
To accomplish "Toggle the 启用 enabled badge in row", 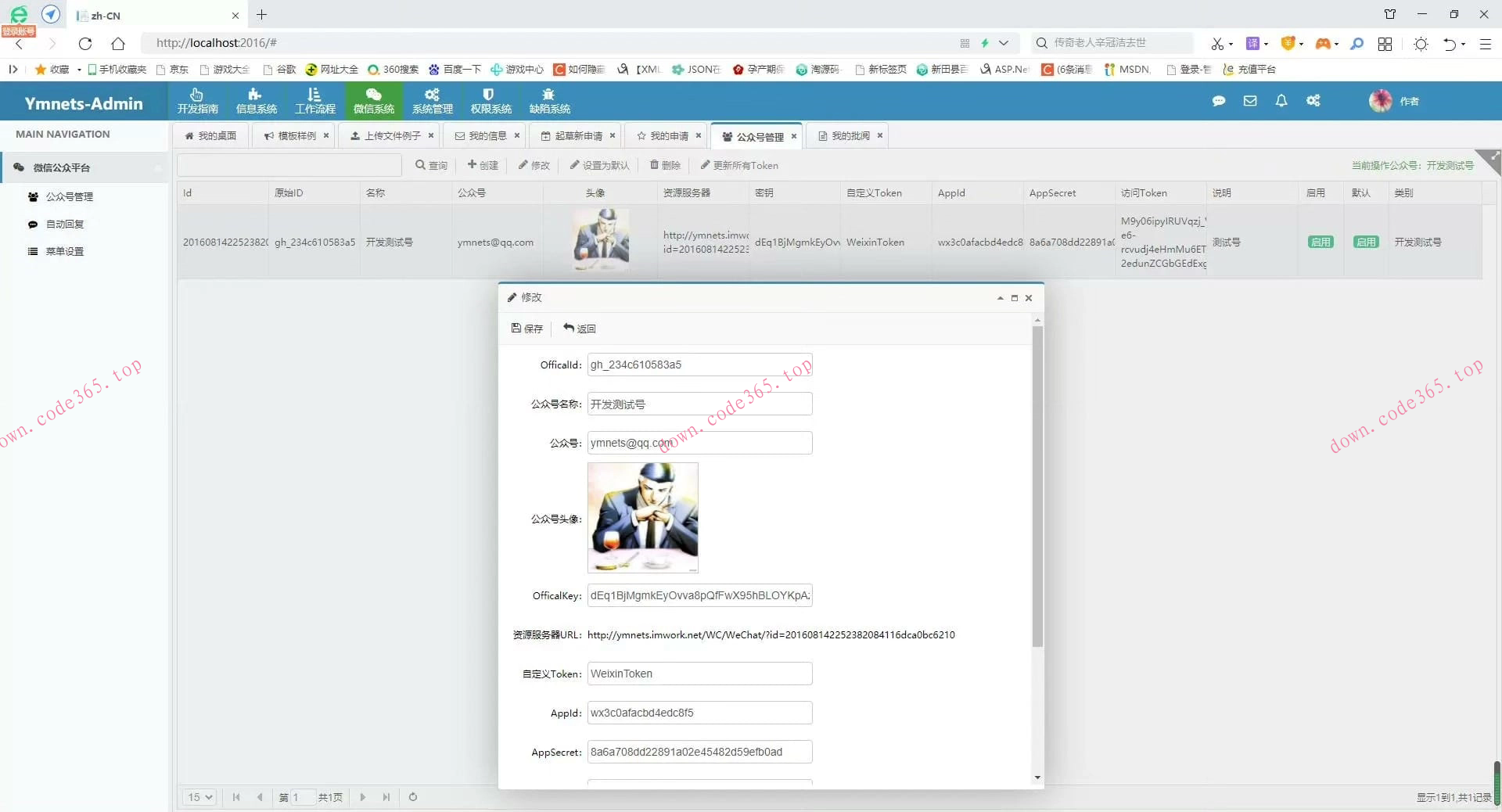I will [1320, 243].
